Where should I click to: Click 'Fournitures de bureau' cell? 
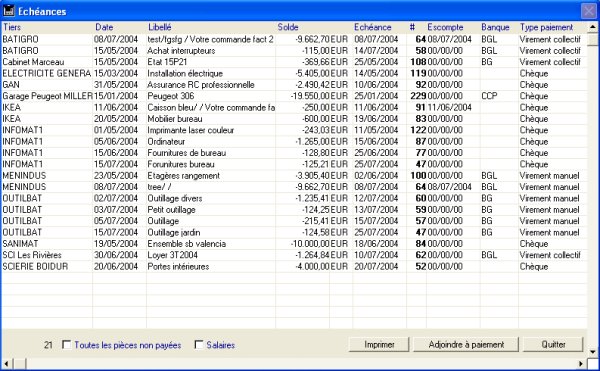187,153
